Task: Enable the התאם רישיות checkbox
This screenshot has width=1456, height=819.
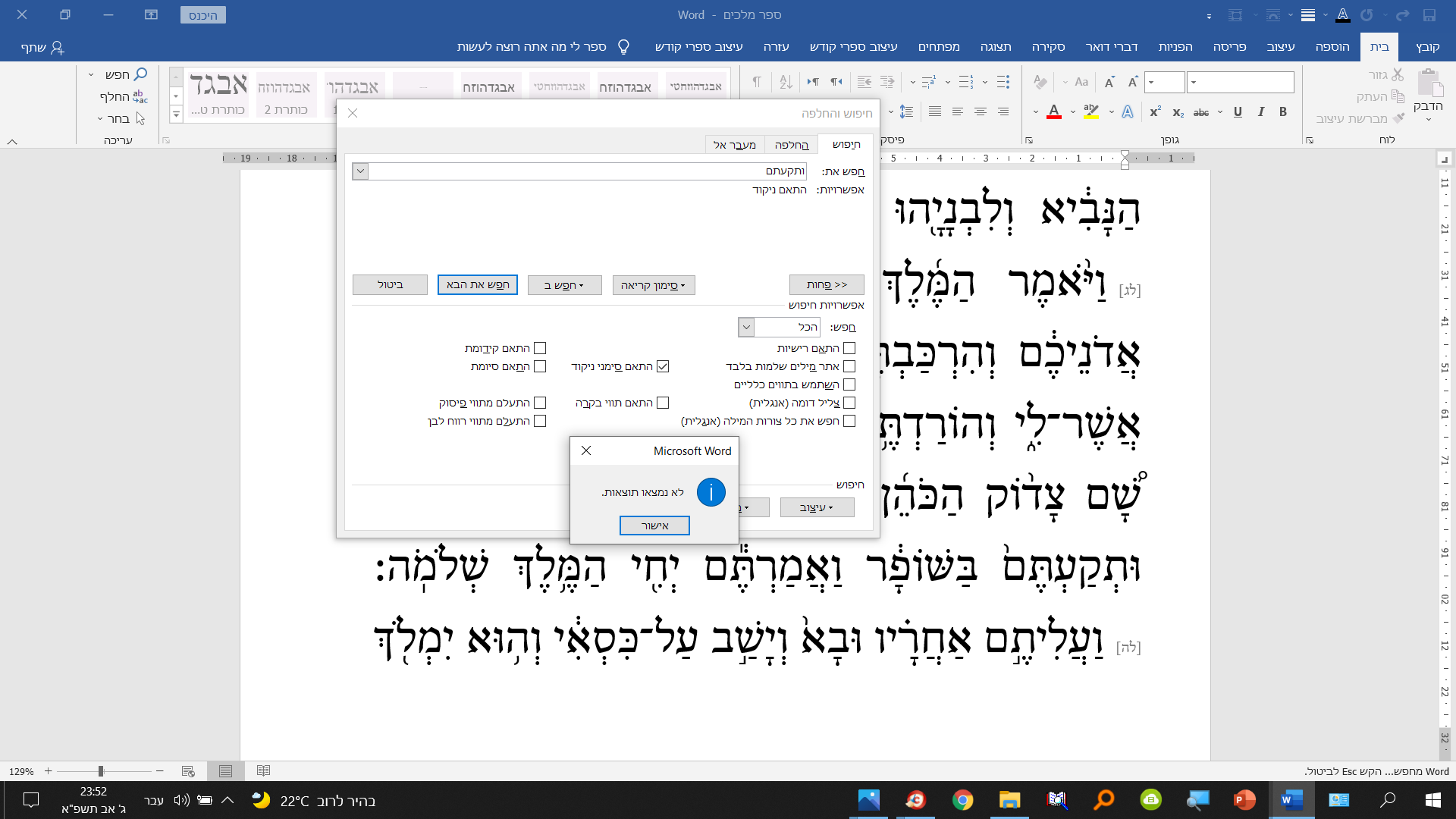Action: [850, 347]
